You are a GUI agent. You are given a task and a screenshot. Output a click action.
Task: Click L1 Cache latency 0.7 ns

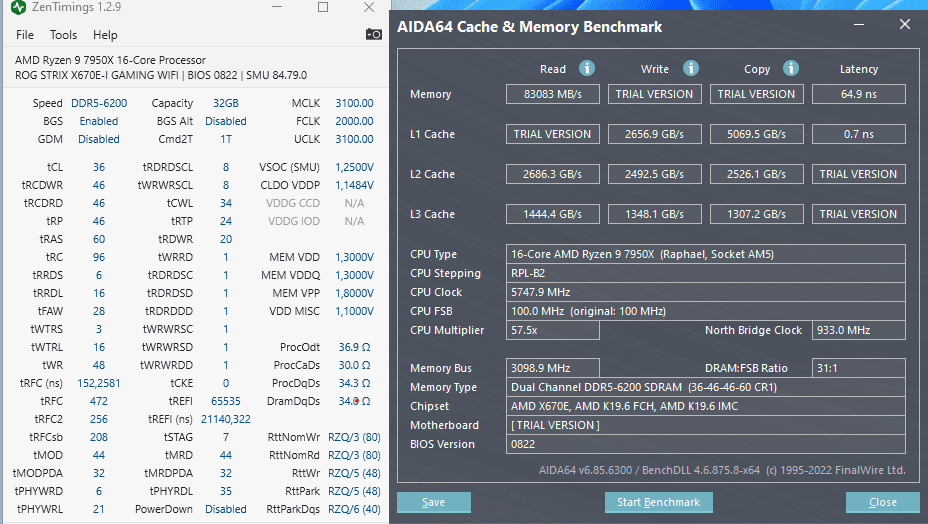(859, 134)
